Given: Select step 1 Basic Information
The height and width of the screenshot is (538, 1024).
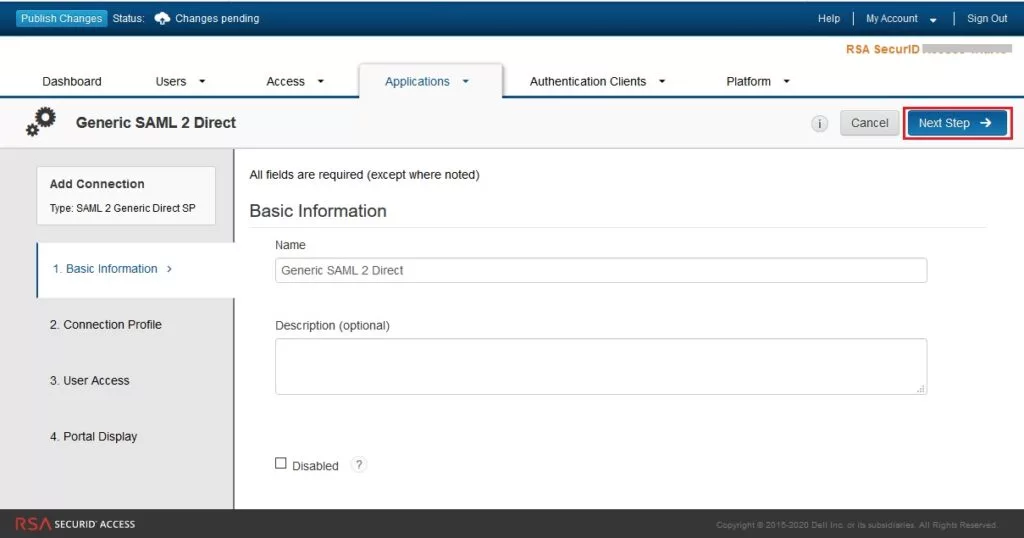Looking at the screenshot, I should tap(136, 270).
